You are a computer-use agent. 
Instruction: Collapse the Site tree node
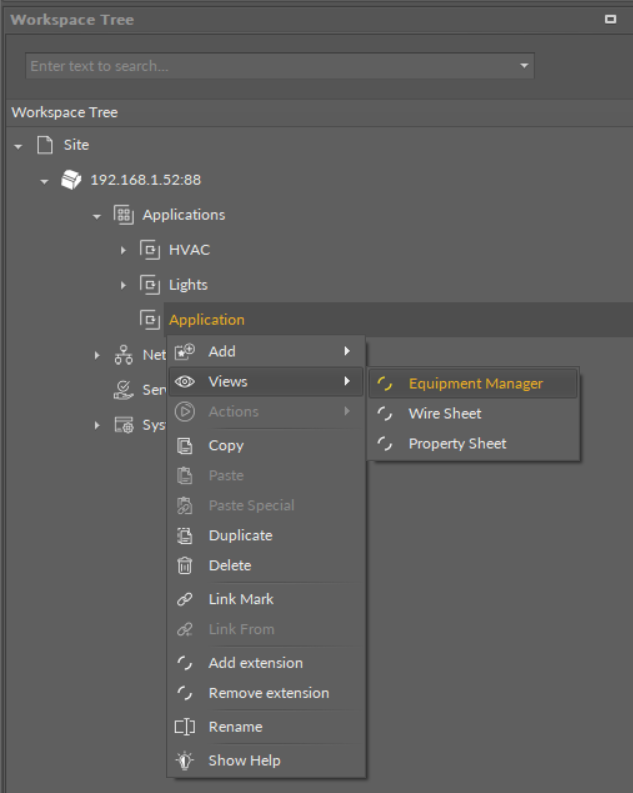pos(19,146)
